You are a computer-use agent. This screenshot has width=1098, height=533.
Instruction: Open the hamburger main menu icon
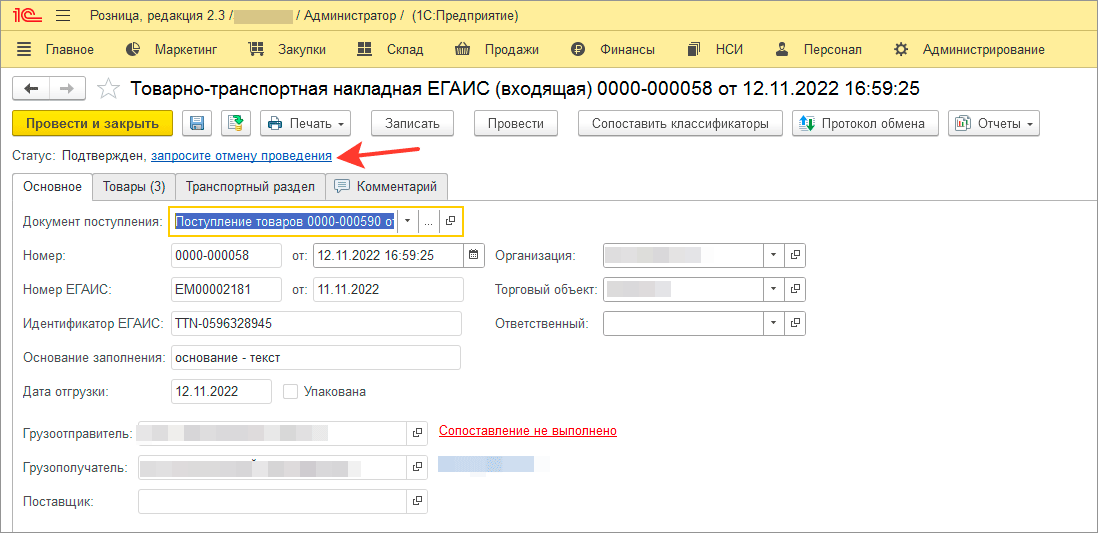point(62,15)
